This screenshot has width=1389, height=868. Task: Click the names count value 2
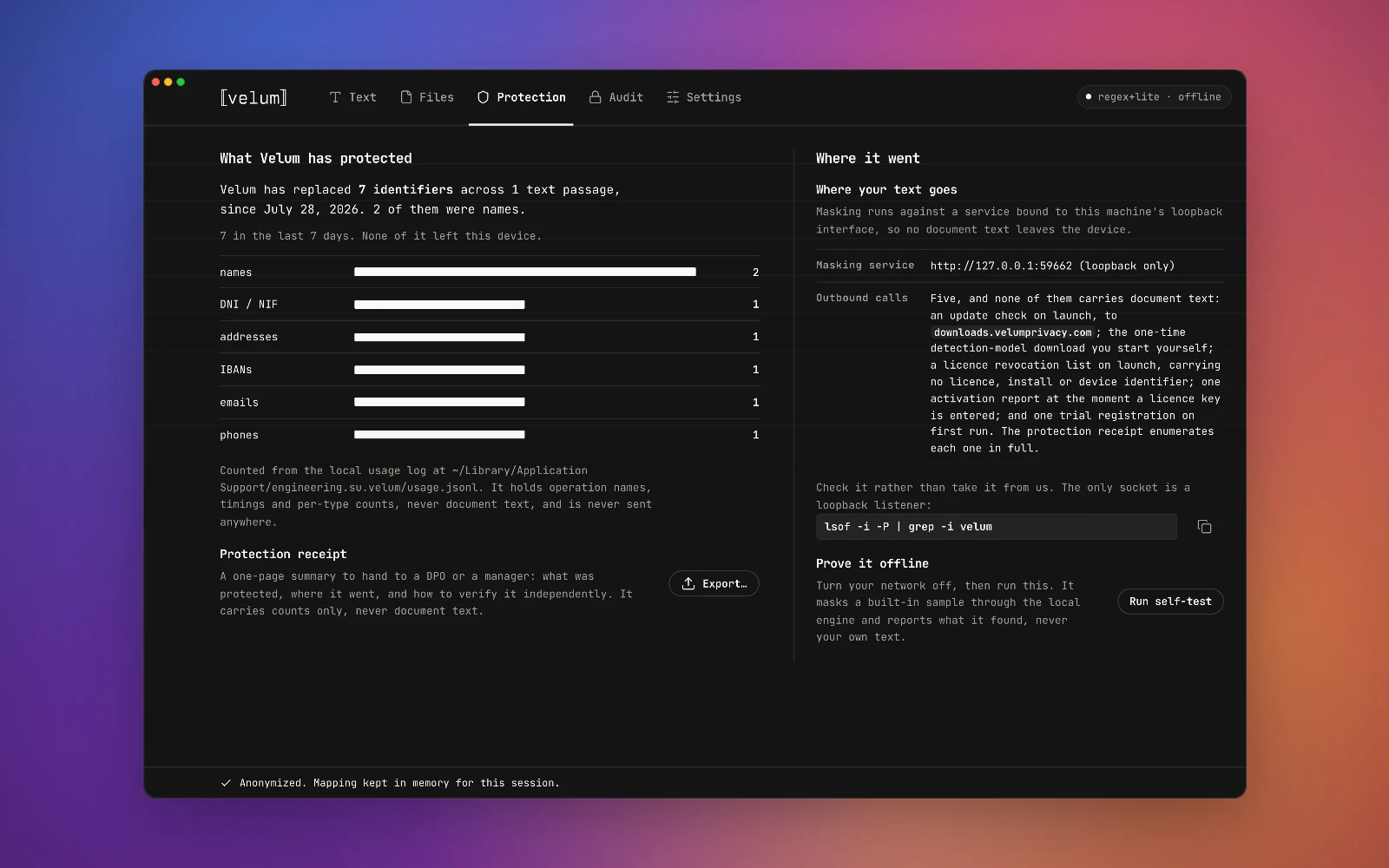(755, 273)
